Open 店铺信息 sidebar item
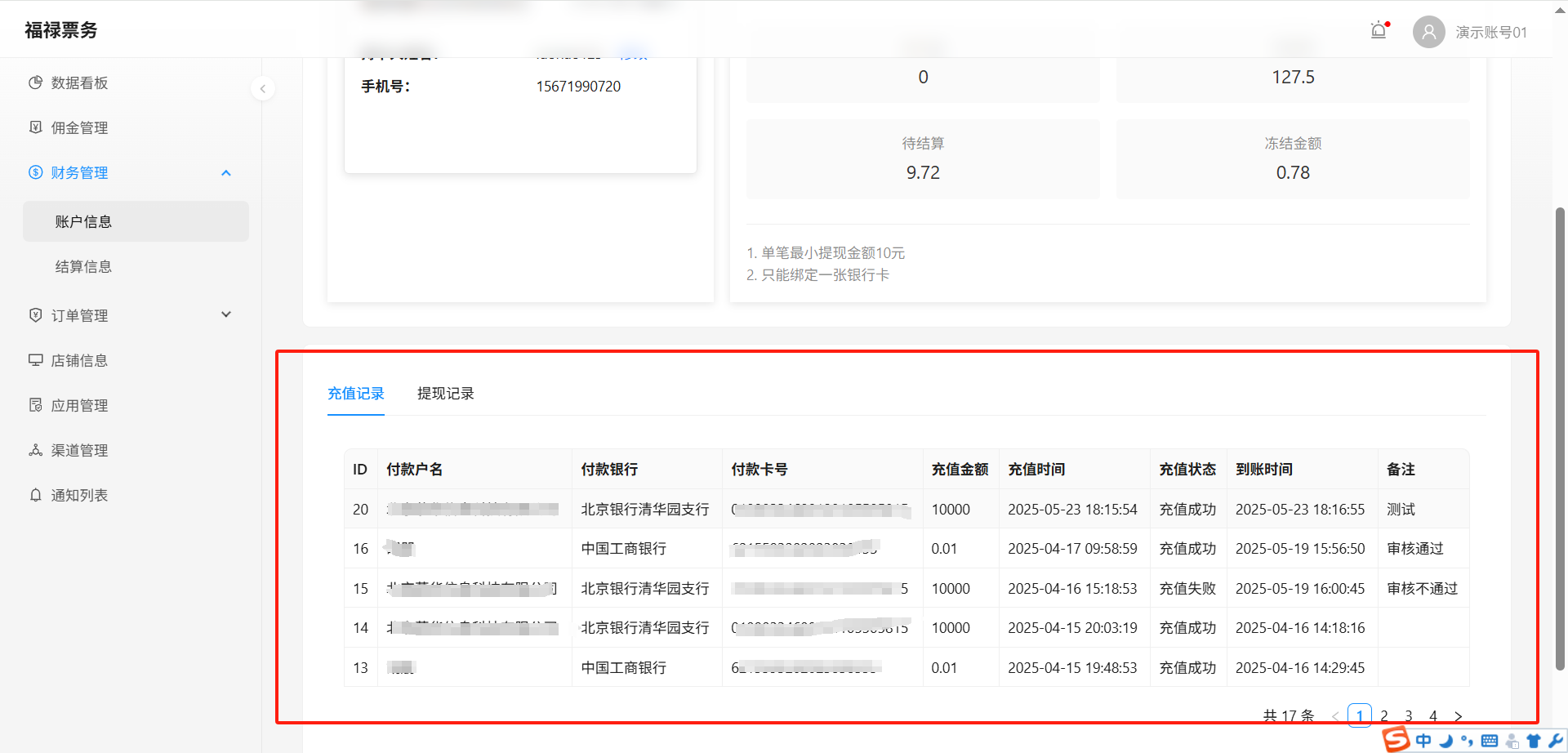 pyautogui.click(x=79, y=360)
